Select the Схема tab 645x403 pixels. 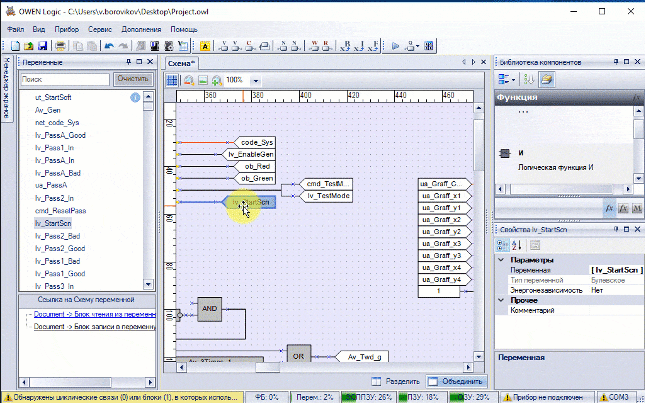181,62
